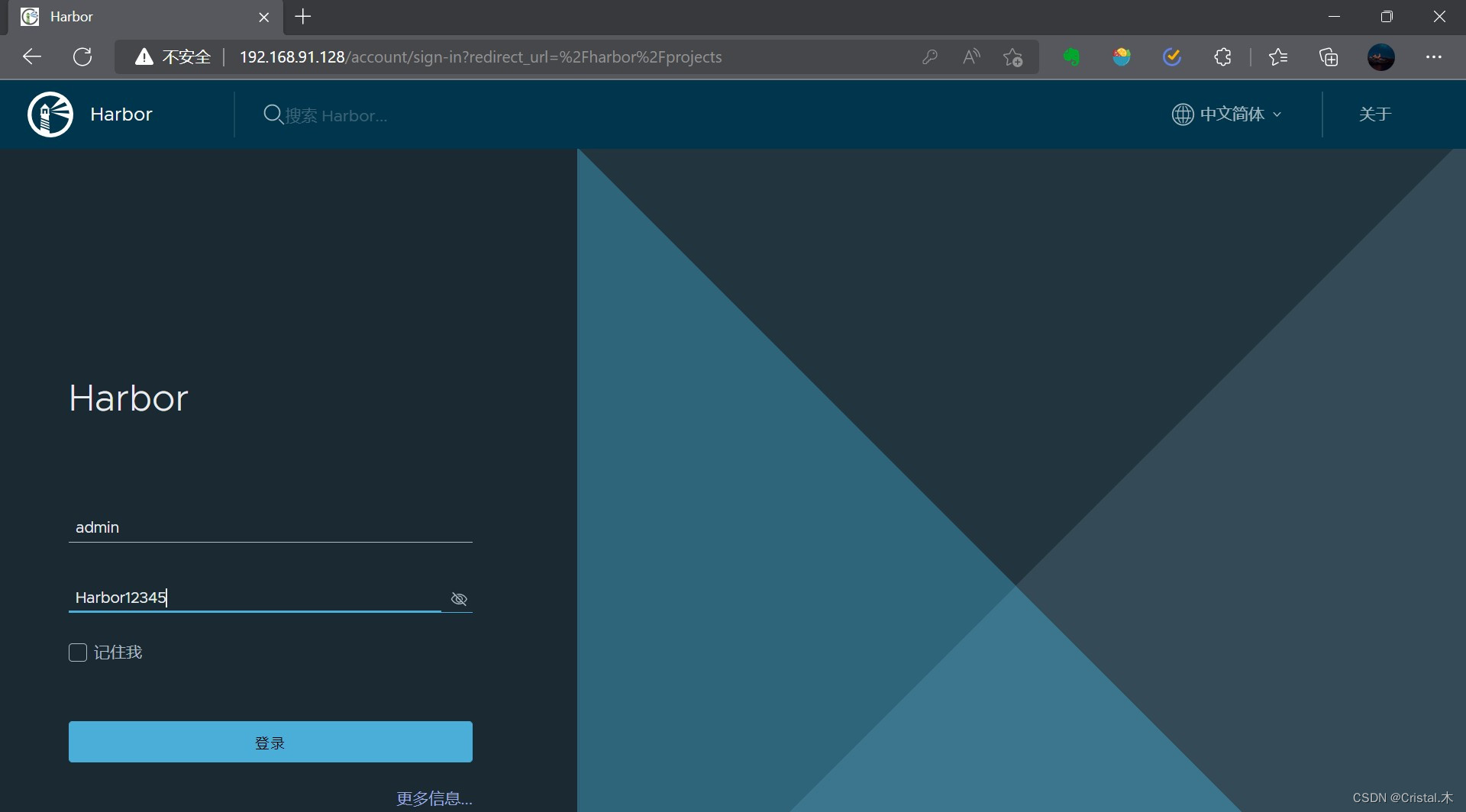Open the Extensions puzzle icon

click(x=1223, y=57)
